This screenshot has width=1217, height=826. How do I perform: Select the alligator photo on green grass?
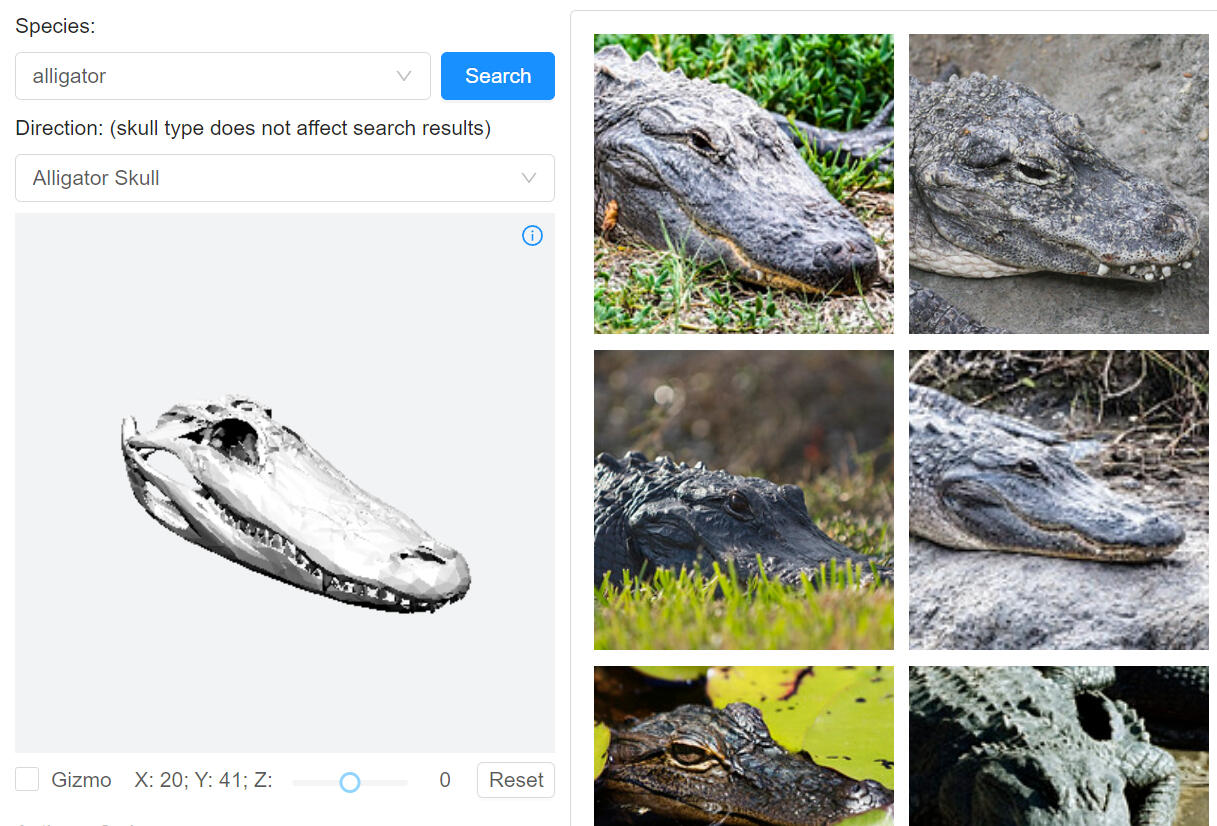click(743, 184)
